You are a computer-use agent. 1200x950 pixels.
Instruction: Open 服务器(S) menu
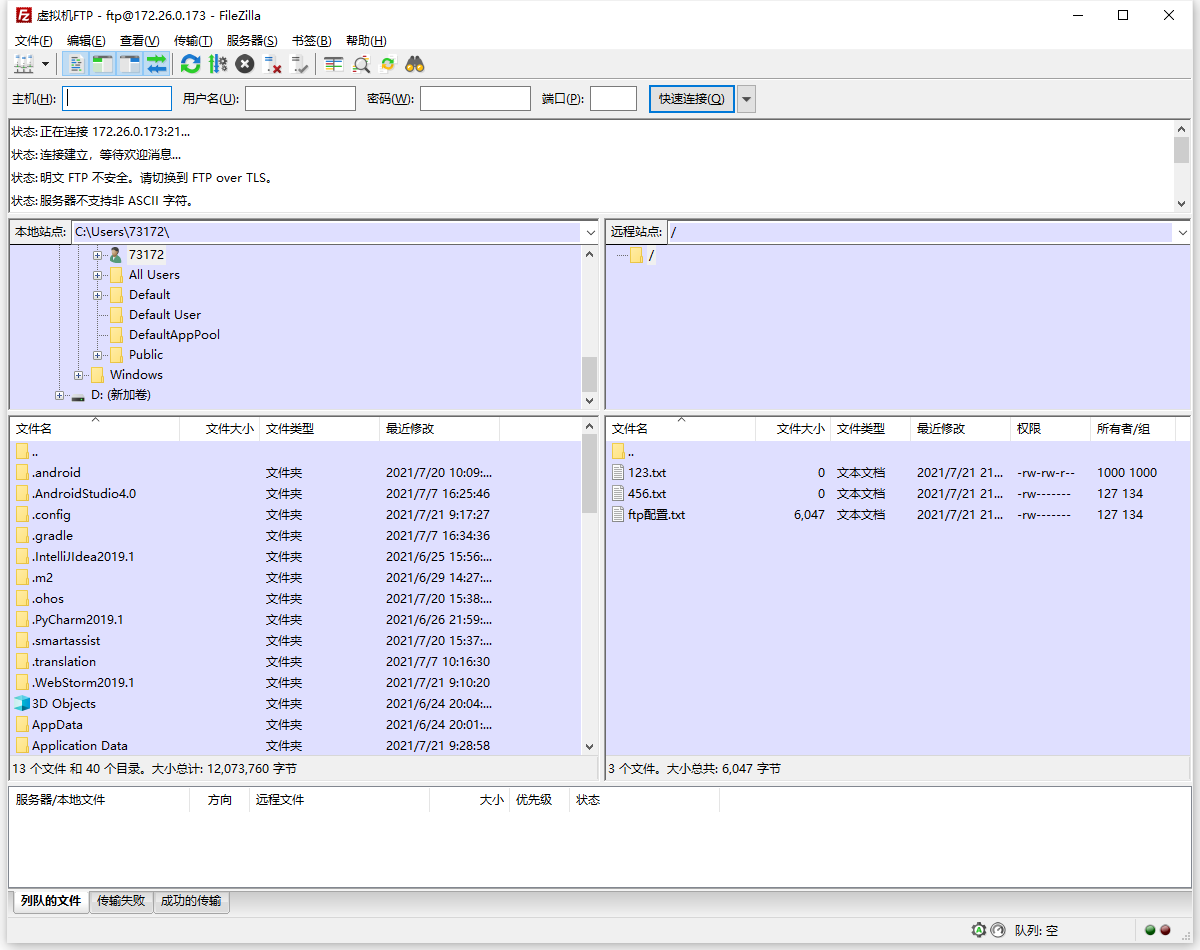coord(252,40)
